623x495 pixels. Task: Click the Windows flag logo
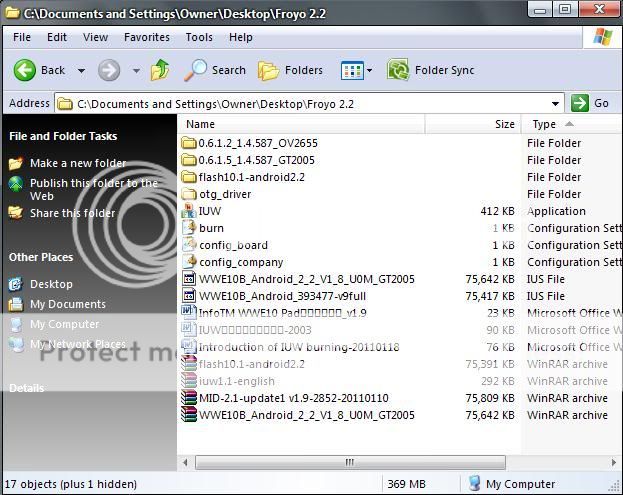[602, 37]
